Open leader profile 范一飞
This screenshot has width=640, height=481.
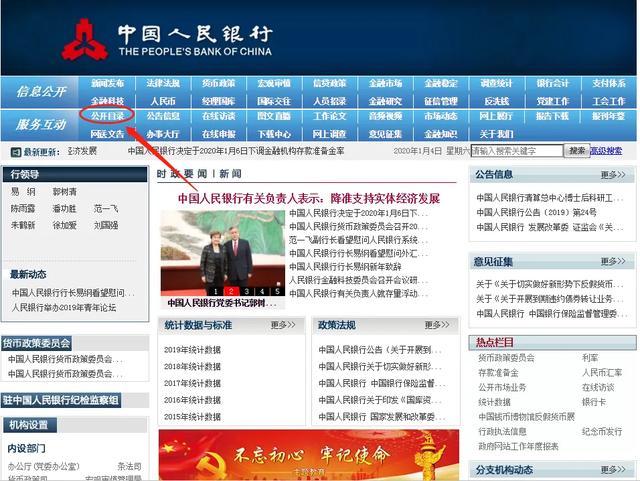coord(106,208)
